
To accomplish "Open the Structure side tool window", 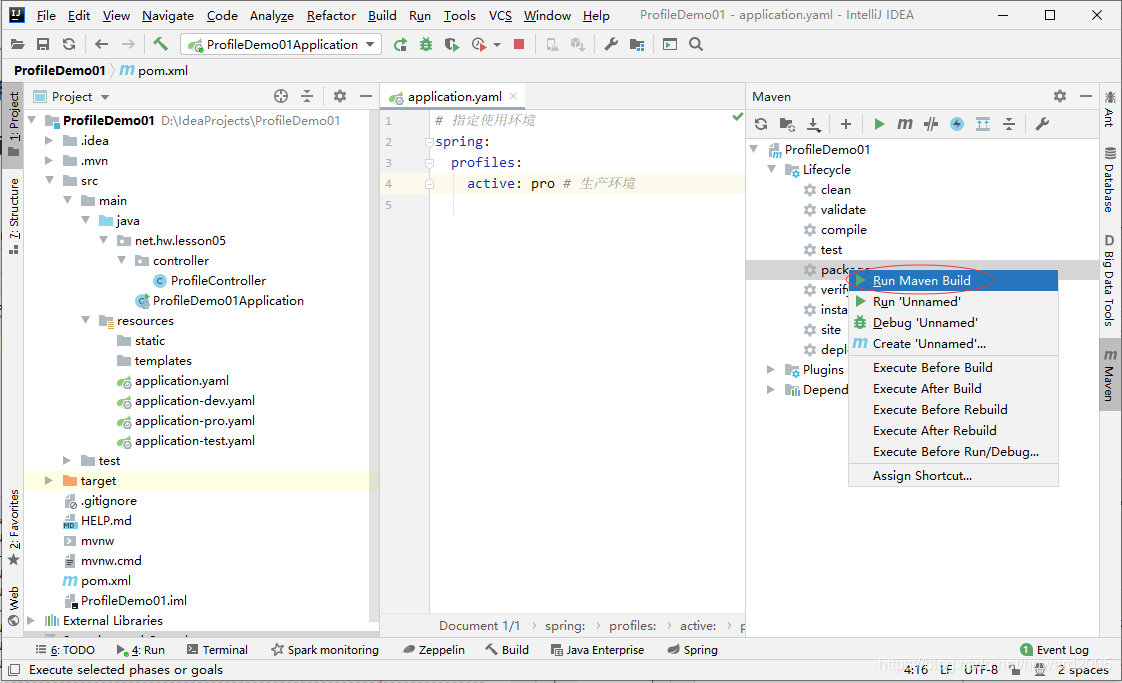I will [x=14, y=215].
